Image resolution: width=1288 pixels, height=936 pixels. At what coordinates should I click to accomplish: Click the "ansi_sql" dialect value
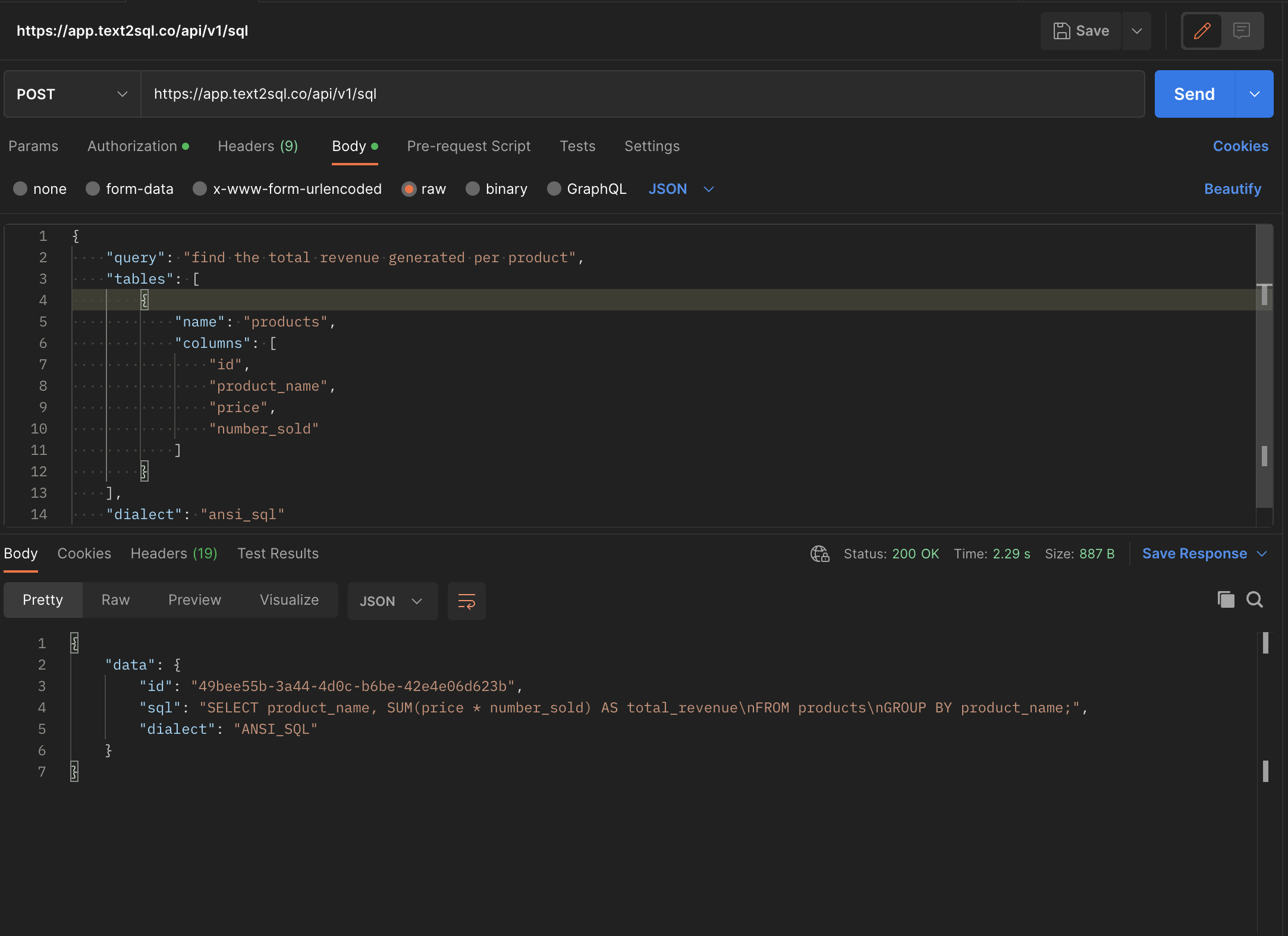[x=243, y=514]
